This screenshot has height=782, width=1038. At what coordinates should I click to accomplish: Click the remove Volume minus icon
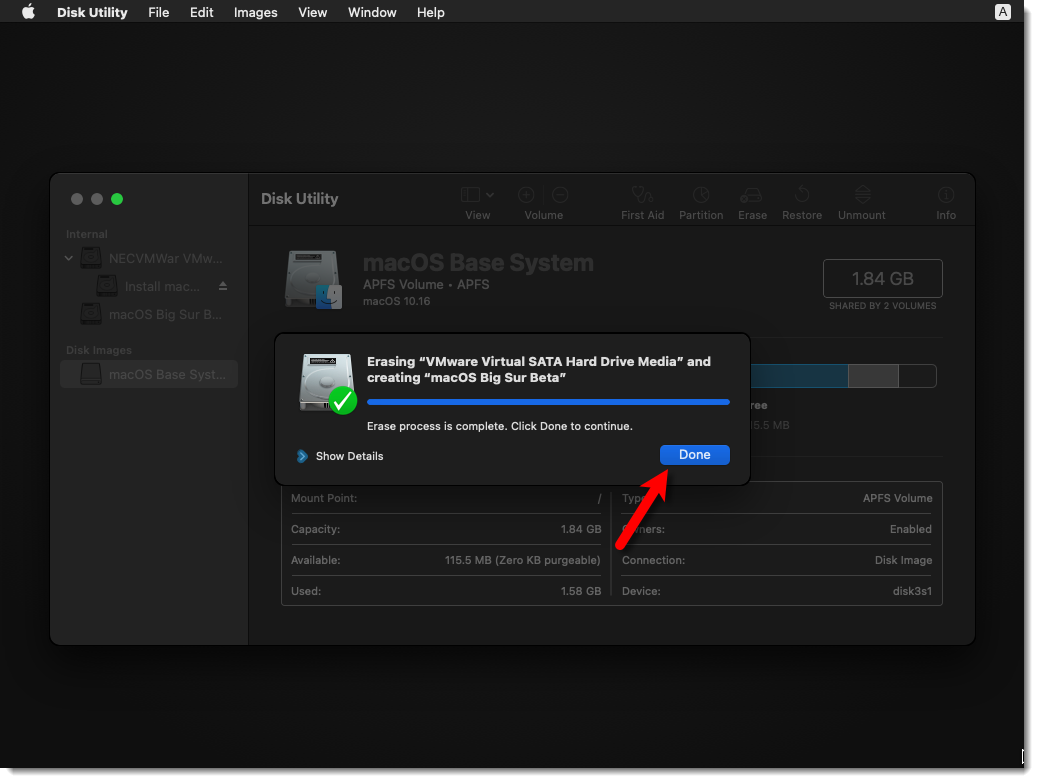tap(560, 195)
